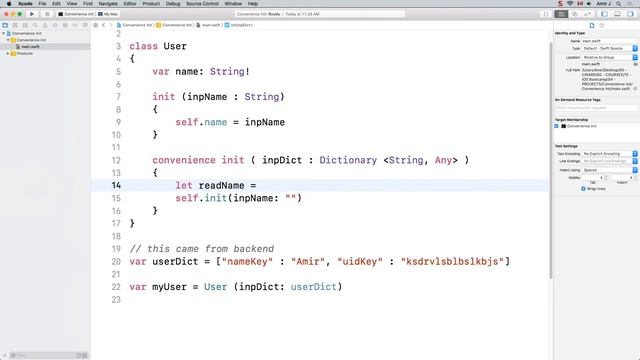
Task: Open the Issue navigator warning icon
Action: coord(45,25)
